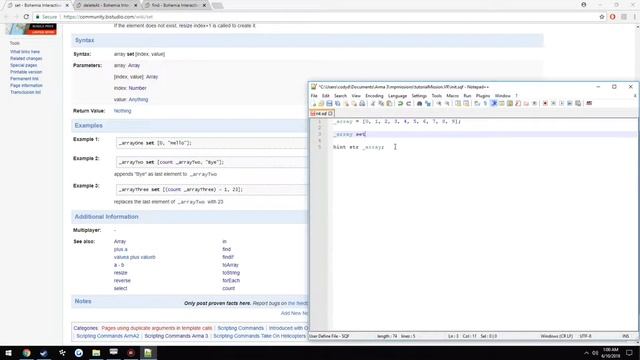
Task: Open the Encoding menu in Notepad++
Action: 374,96
